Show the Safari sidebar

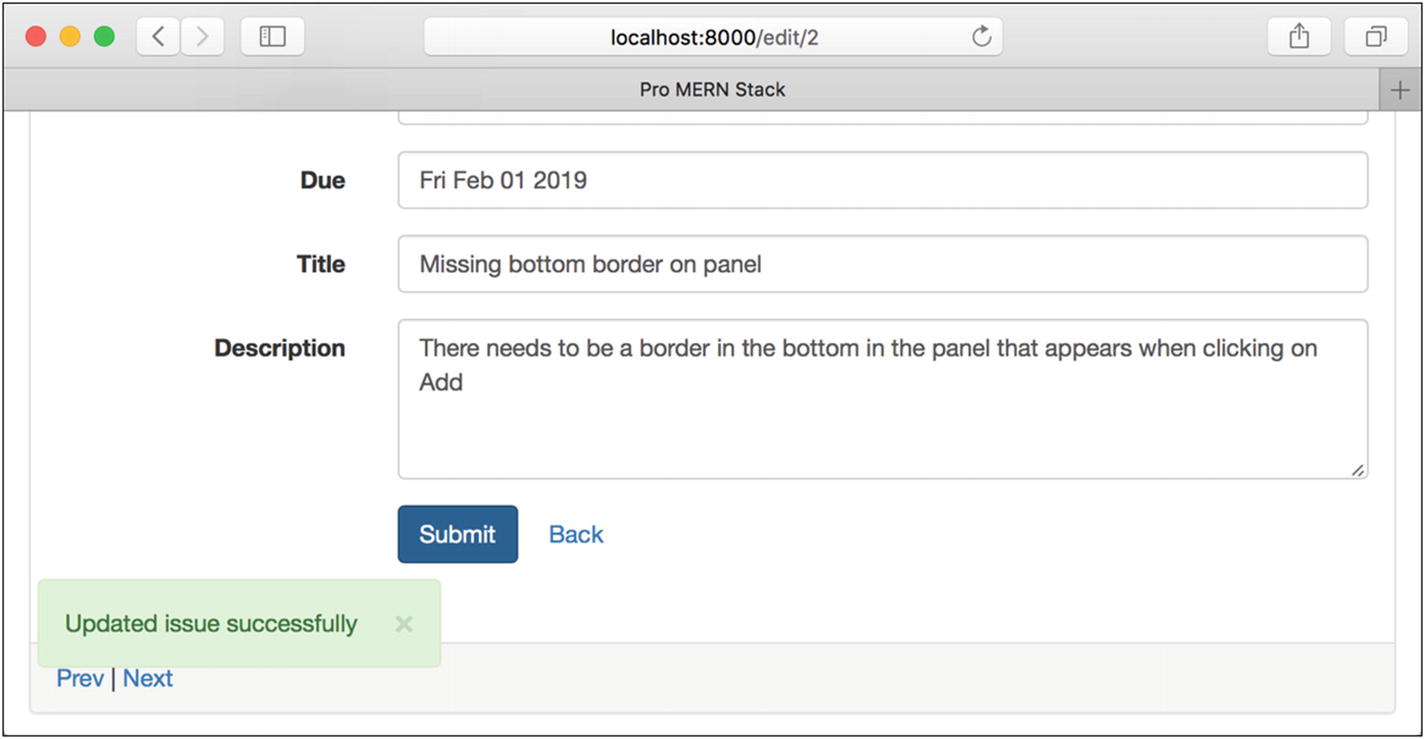(x=272, y=37)
